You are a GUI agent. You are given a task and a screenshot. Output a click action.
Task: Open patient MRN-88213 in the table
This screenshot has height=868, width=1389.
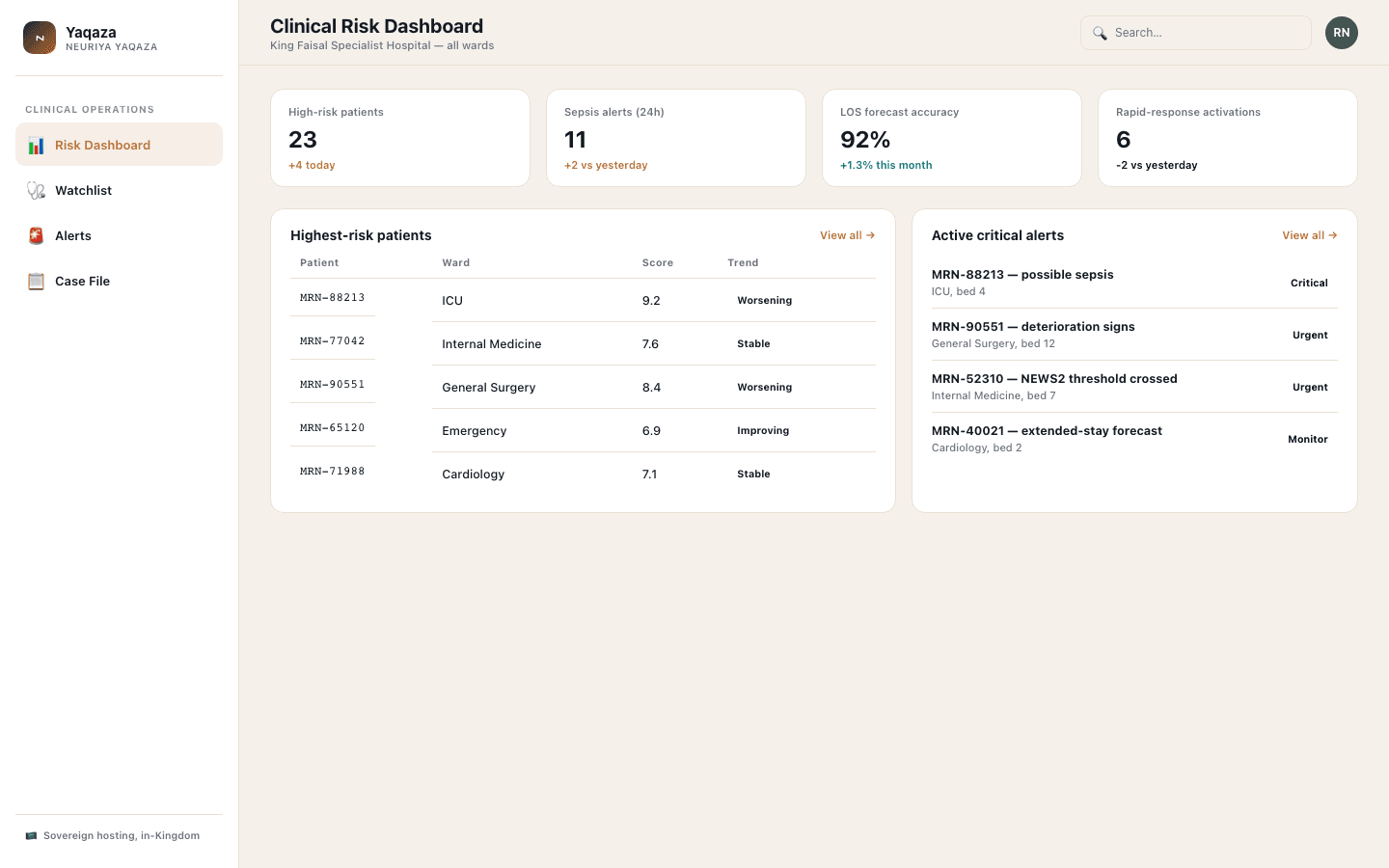click(x=333, y=298)
